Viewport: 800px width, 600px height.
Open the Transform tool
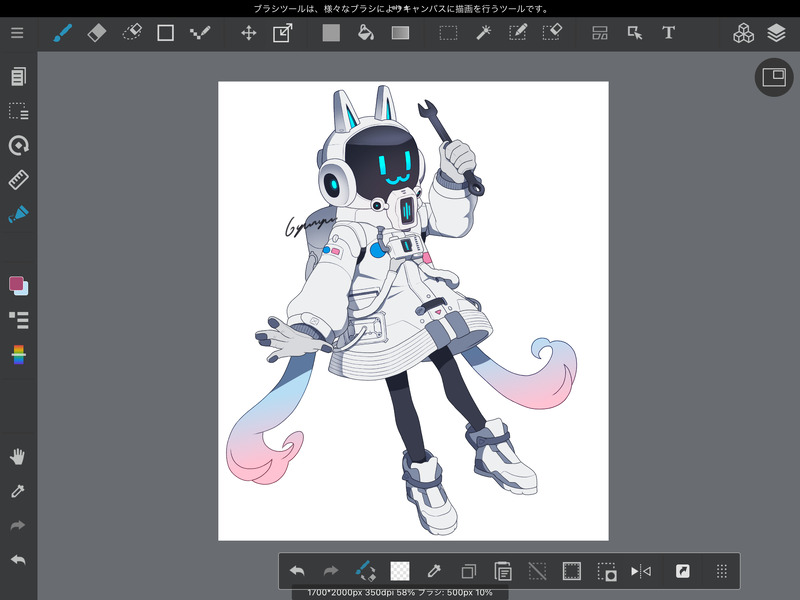tap(283, 33)
